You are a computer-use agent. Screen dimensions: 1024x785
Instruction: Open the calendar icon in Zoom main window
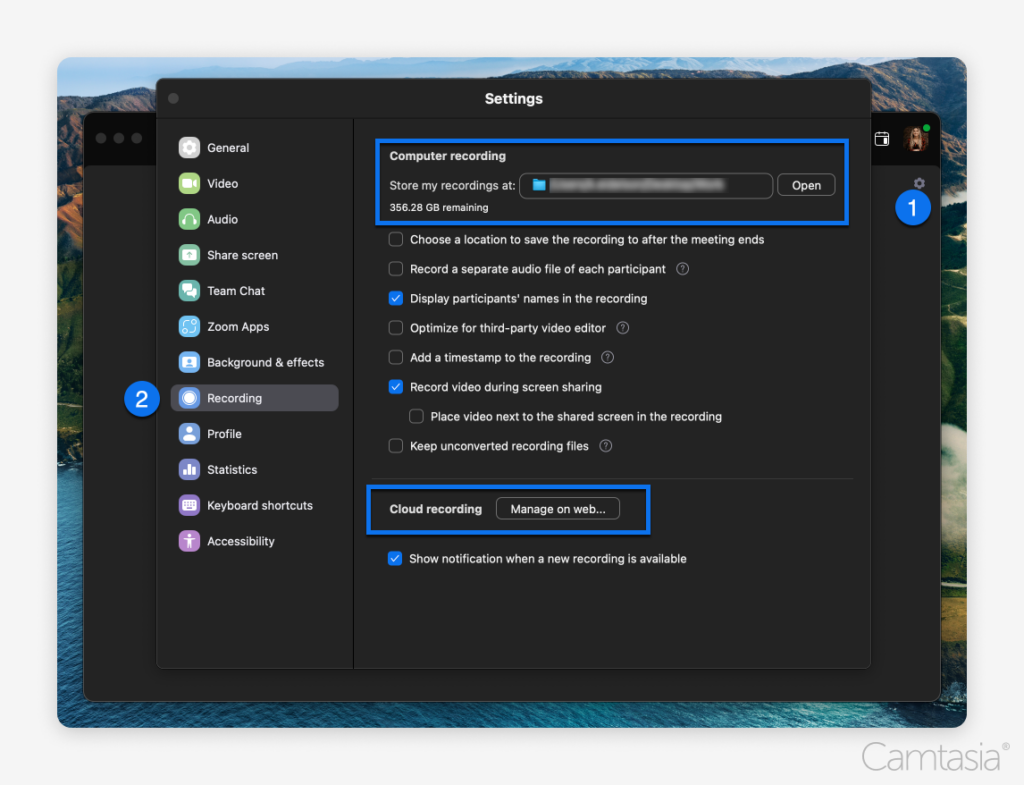(x=882, y=138)
